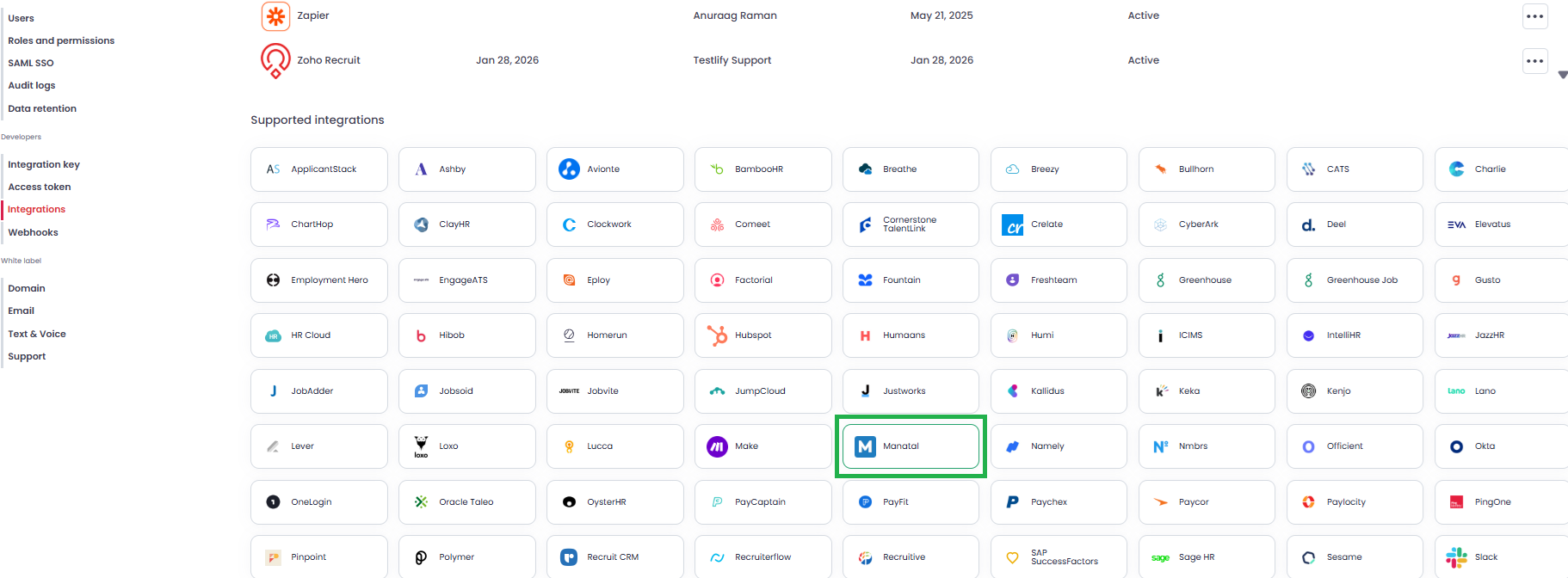
Task: Open the Cornerstone TalentLink integration card
Action: point(911,224)
